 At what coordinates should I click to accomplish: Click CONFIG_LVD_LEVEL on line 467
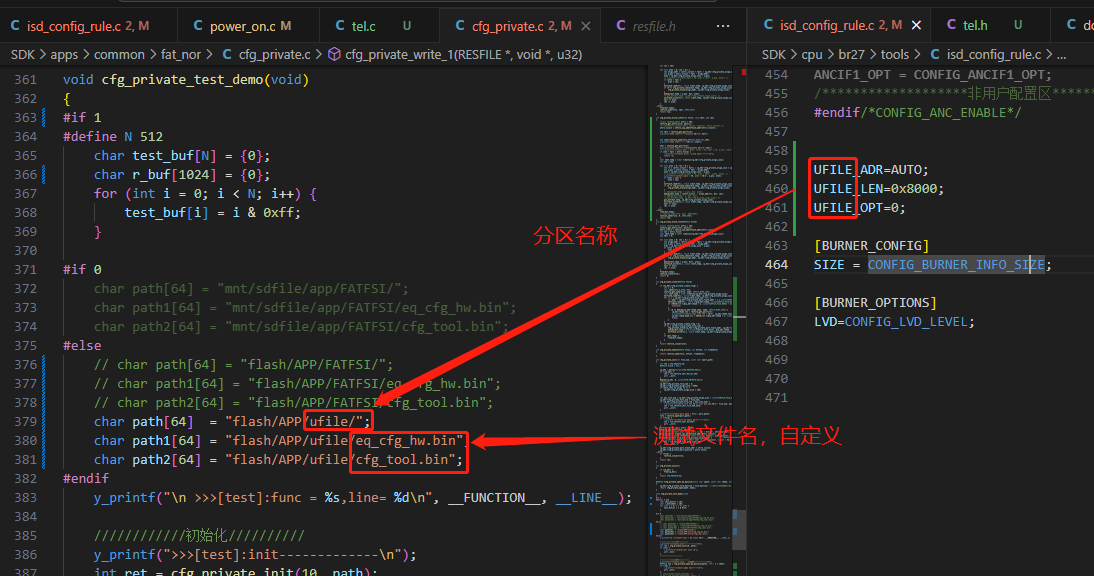906,321
